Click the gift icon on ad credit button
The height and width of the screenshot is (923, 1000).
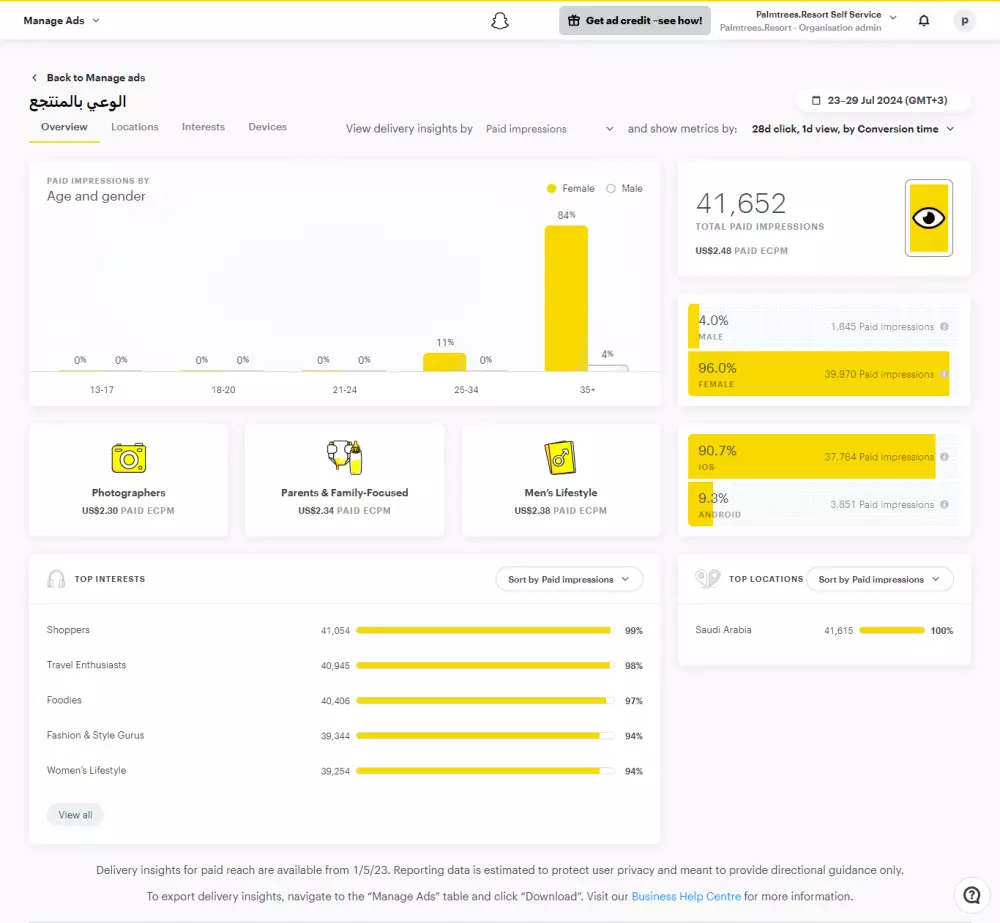574,20
